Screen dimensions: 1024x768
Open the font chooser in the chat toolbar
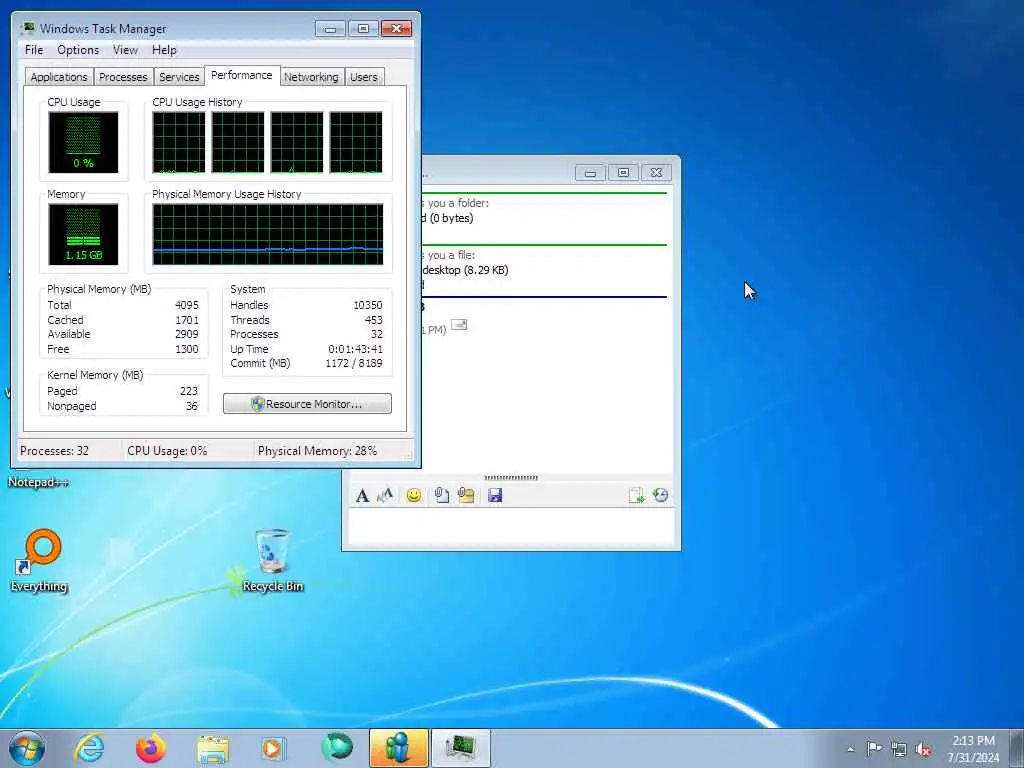click(362, 496)
